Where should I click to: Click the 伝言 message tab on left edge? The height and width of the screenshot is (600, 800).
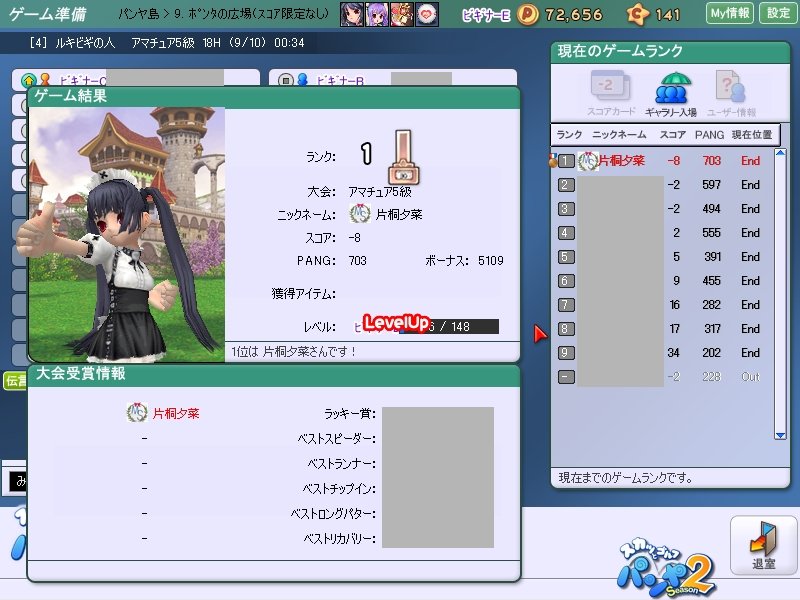pos(15,381)
